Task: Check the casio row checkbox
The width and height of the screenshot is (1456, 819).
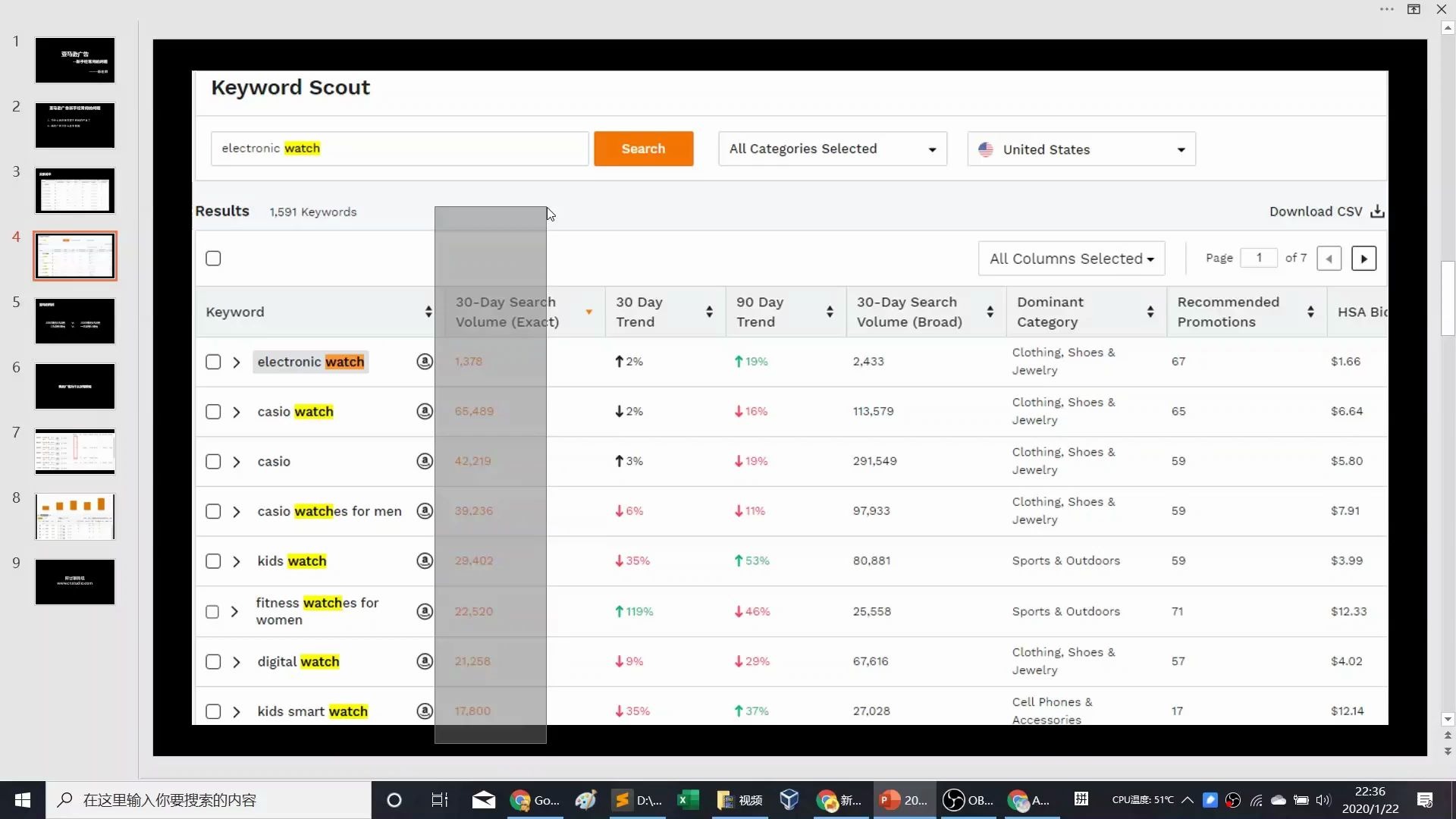Action: [213, 462]
